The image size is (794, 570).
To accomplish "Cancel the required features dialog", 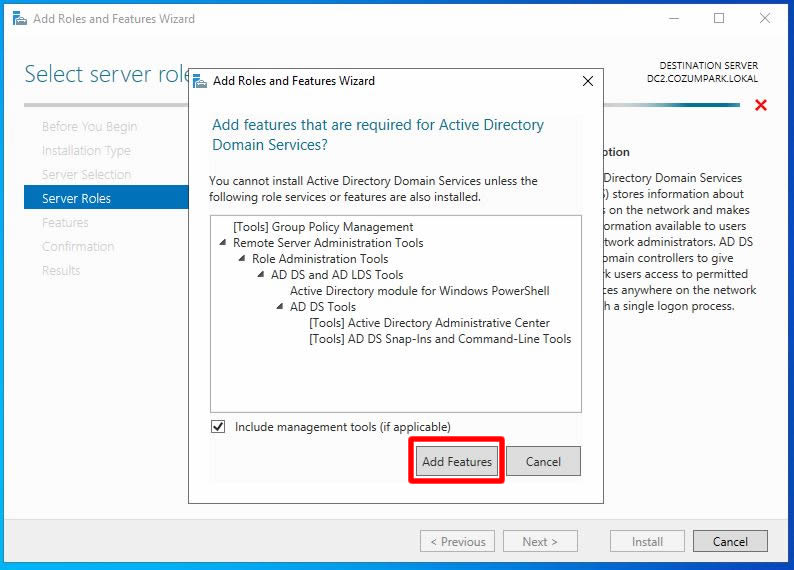I will pyautogui.click(x=543, y=461).
